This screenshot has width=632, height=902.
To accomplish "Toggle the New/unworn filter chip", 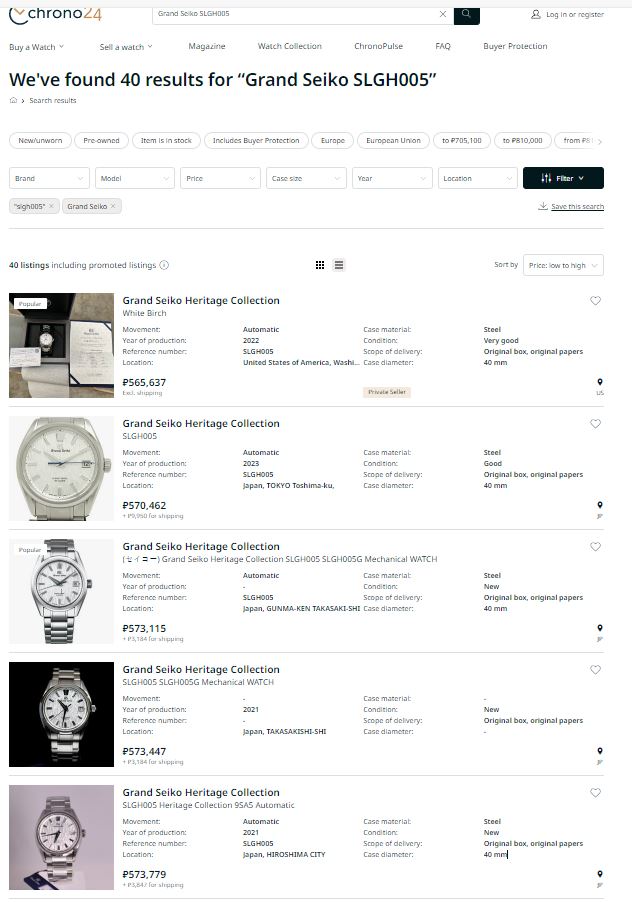I will 40,140.
